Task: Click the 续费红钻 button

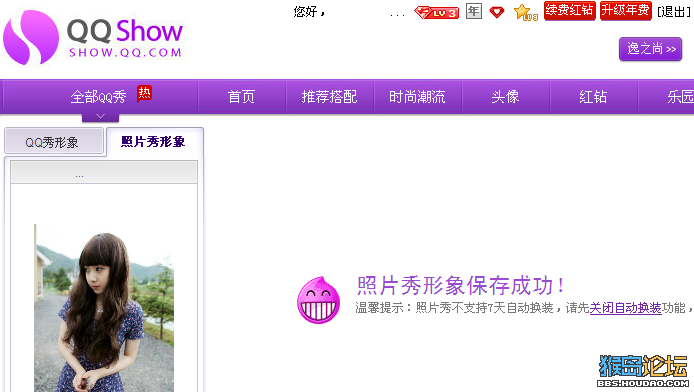Action: (569, 10)
